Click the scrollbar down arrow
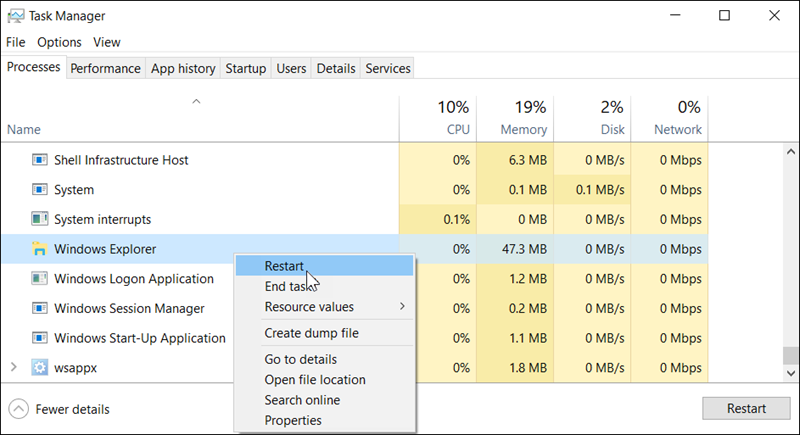Image resolution: width=800 pixels, height=435 pixels. tap(791, 373)
